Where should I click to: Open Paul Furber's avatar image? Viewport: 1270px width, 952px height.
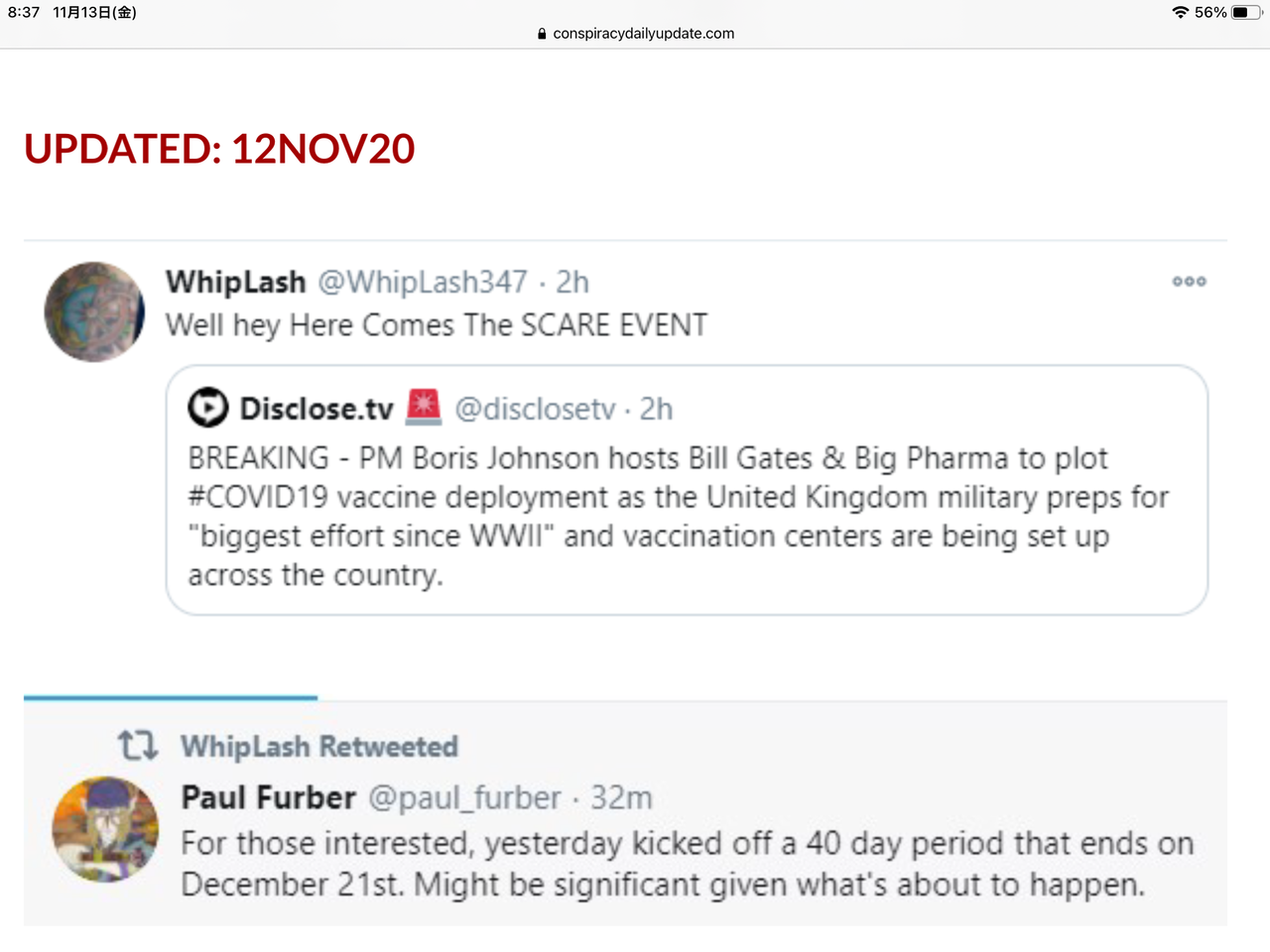coord(105,829)
